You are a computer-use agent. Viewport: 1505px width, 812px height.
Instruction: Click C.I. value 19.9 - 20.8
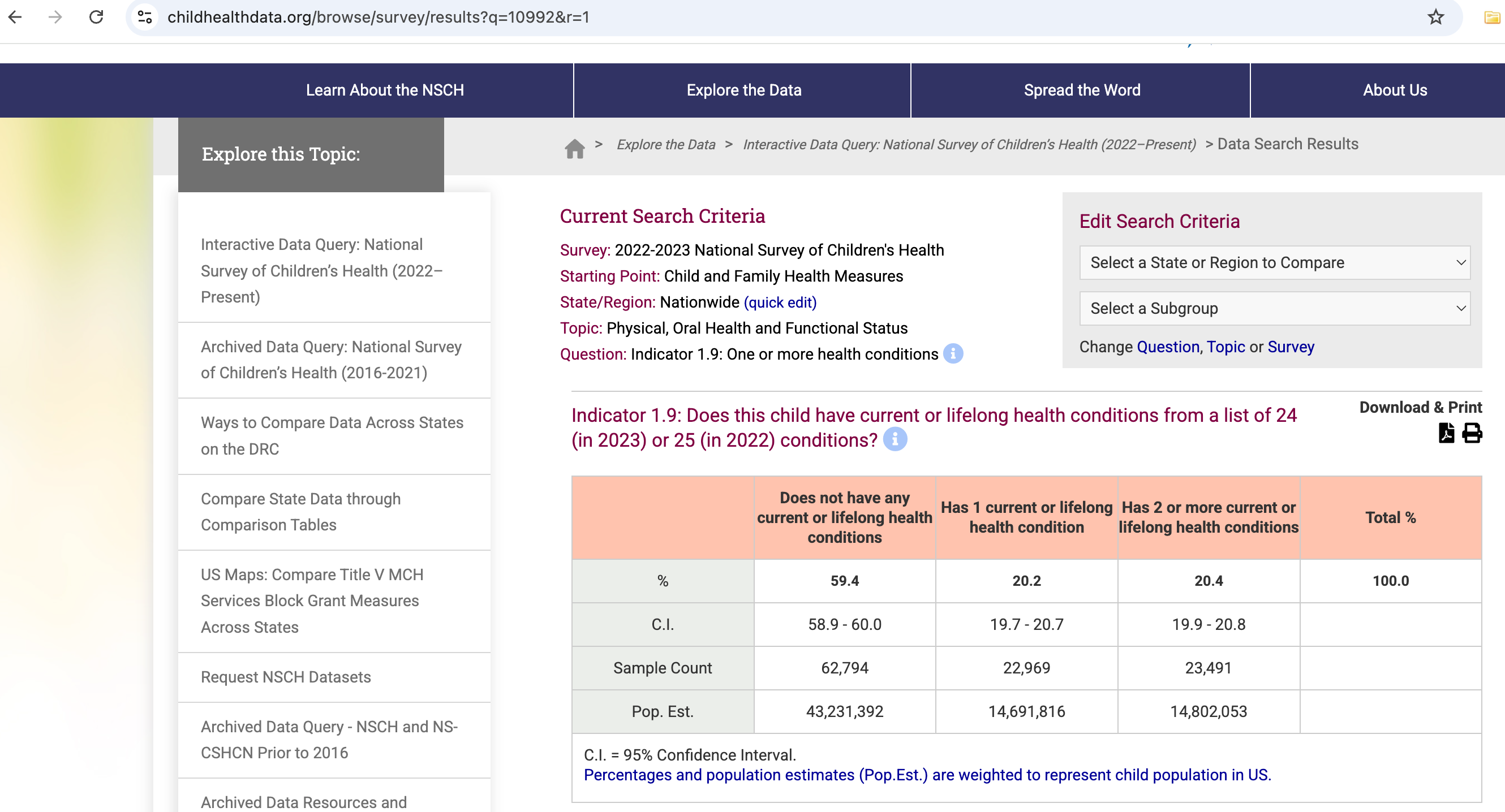pos(1208,625)
